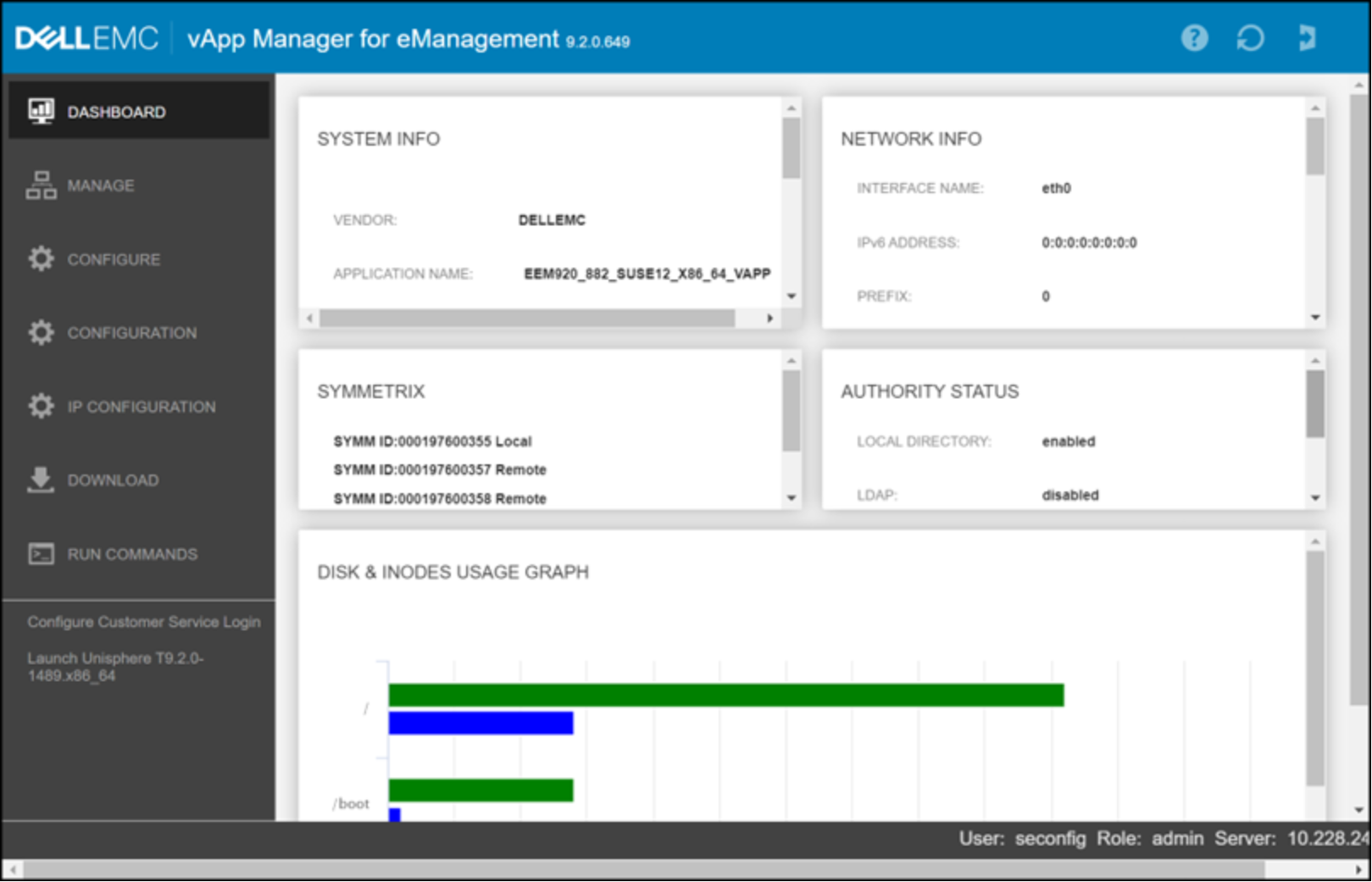
Task: Click the refresh icon in header
Action: point(1250,38)
